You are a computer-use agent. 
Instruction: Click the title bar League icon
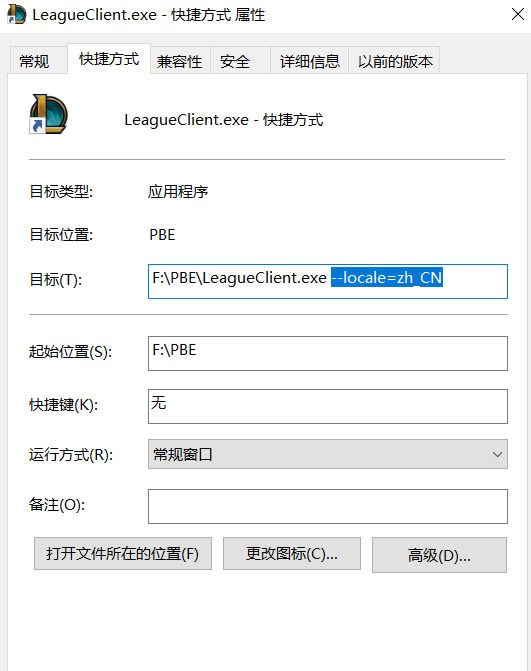17,14
